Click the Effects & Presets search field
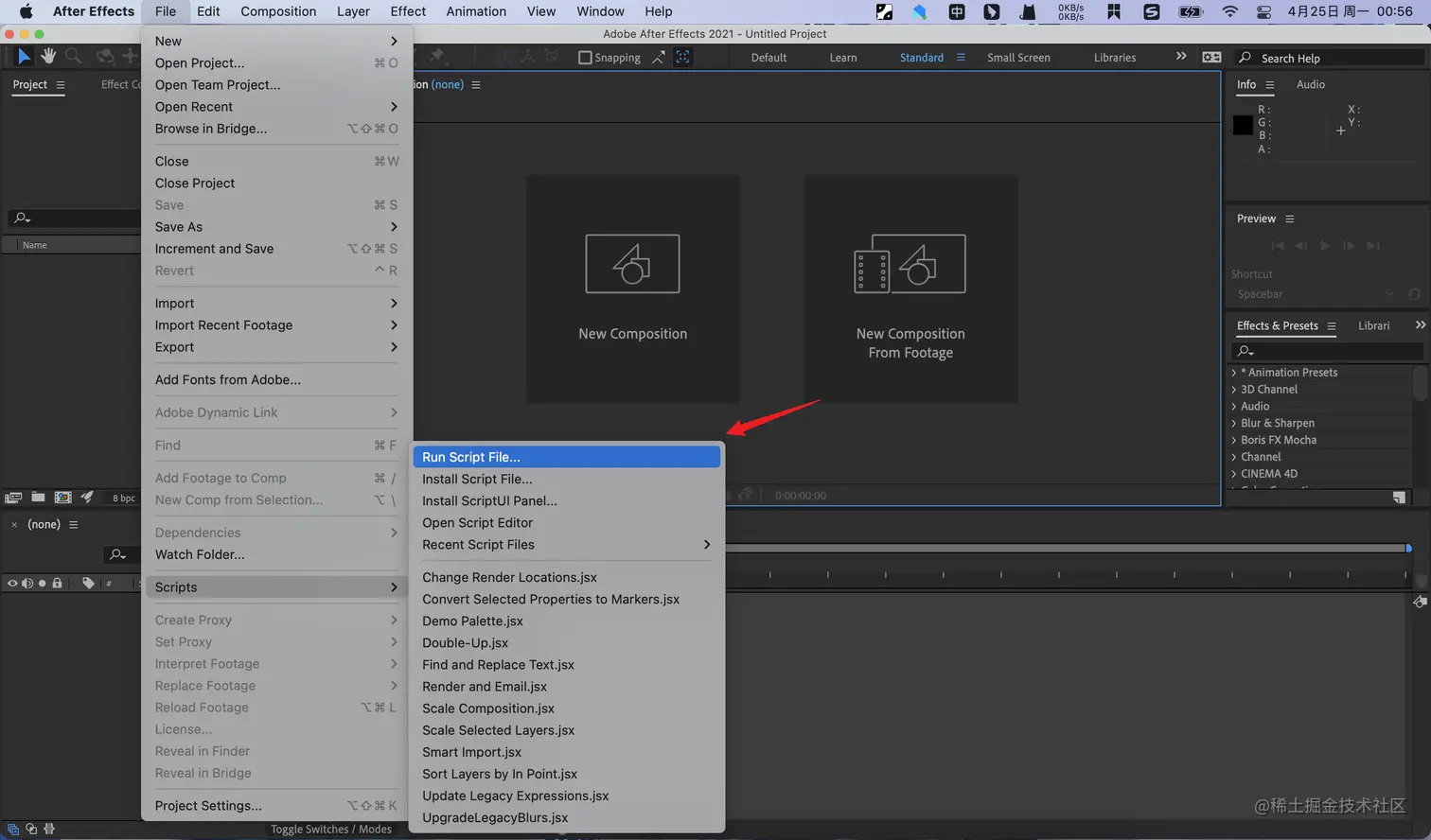Image resolution: width=1431 pixels, height=840 pixels. coord(1328,351)
